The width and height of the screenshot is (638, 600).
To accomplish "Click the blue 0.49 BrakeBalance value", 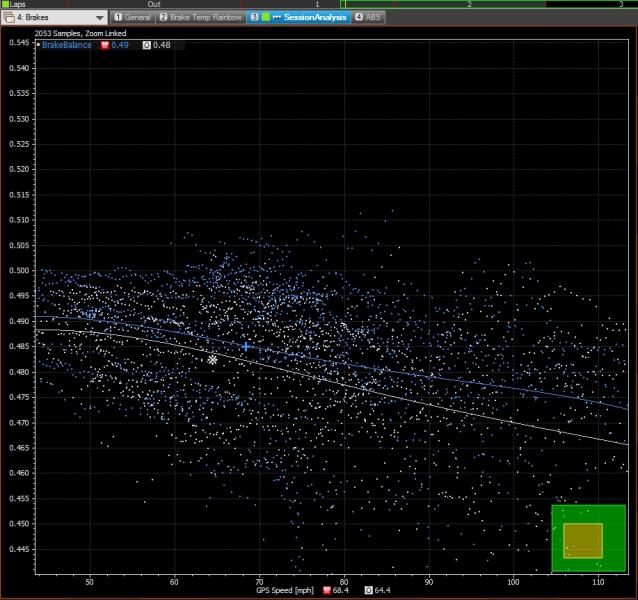I will pyautogui.click(x=120, y=45).
